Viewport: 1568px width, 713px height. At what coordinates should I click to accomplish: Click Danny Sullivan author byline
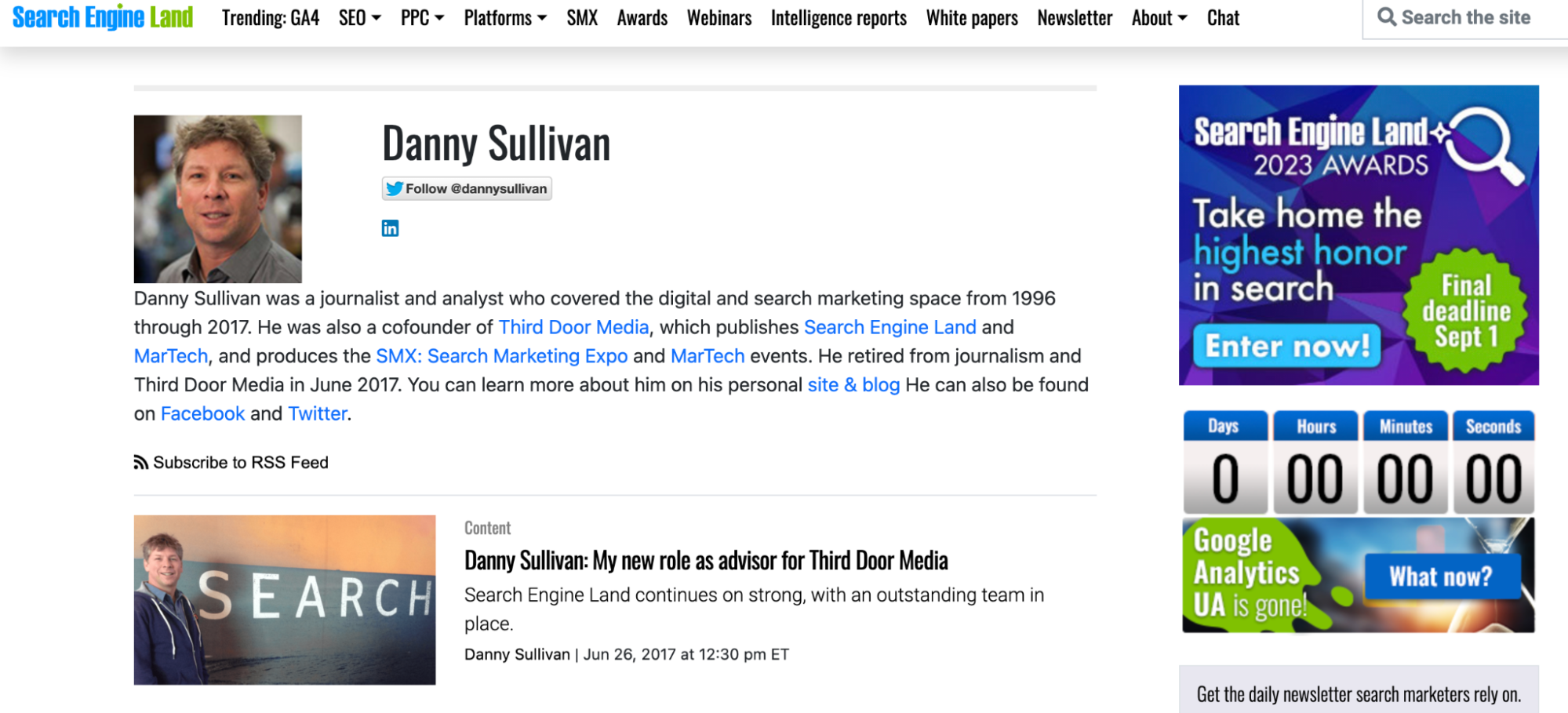[517, 654]
